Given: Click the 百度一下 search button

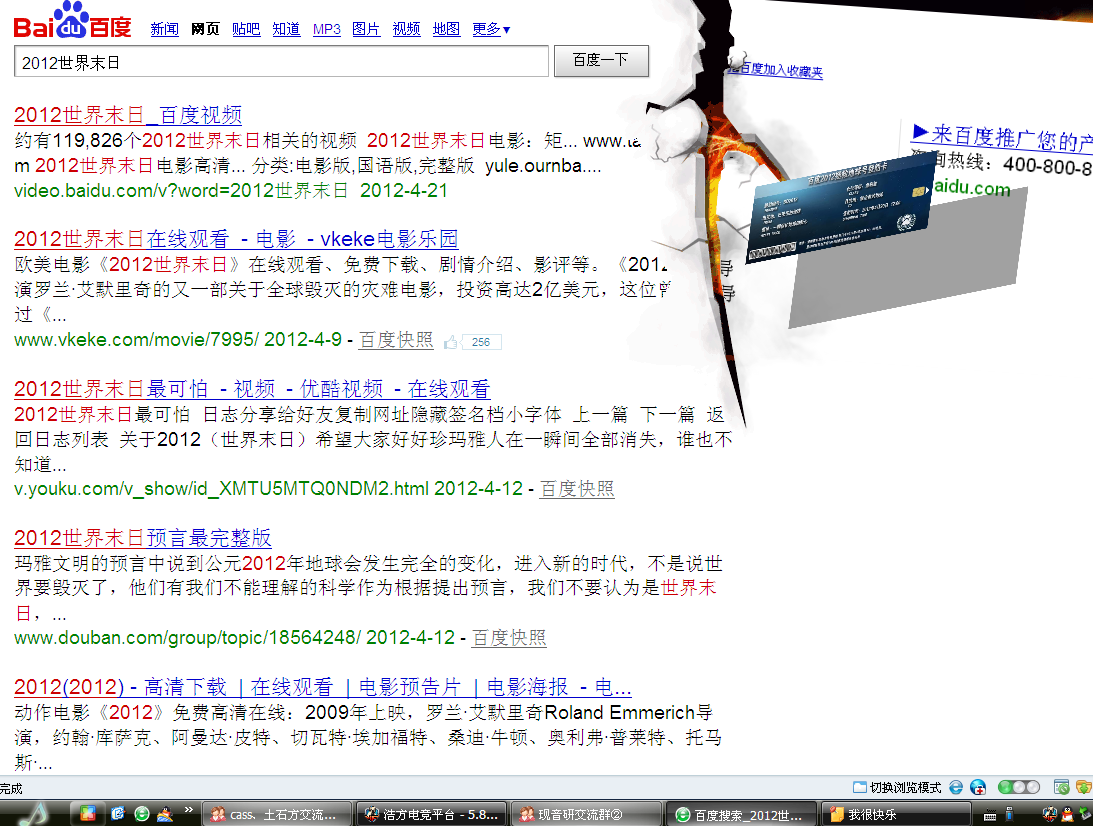Looking at the screenshot, I should point(601,61).
